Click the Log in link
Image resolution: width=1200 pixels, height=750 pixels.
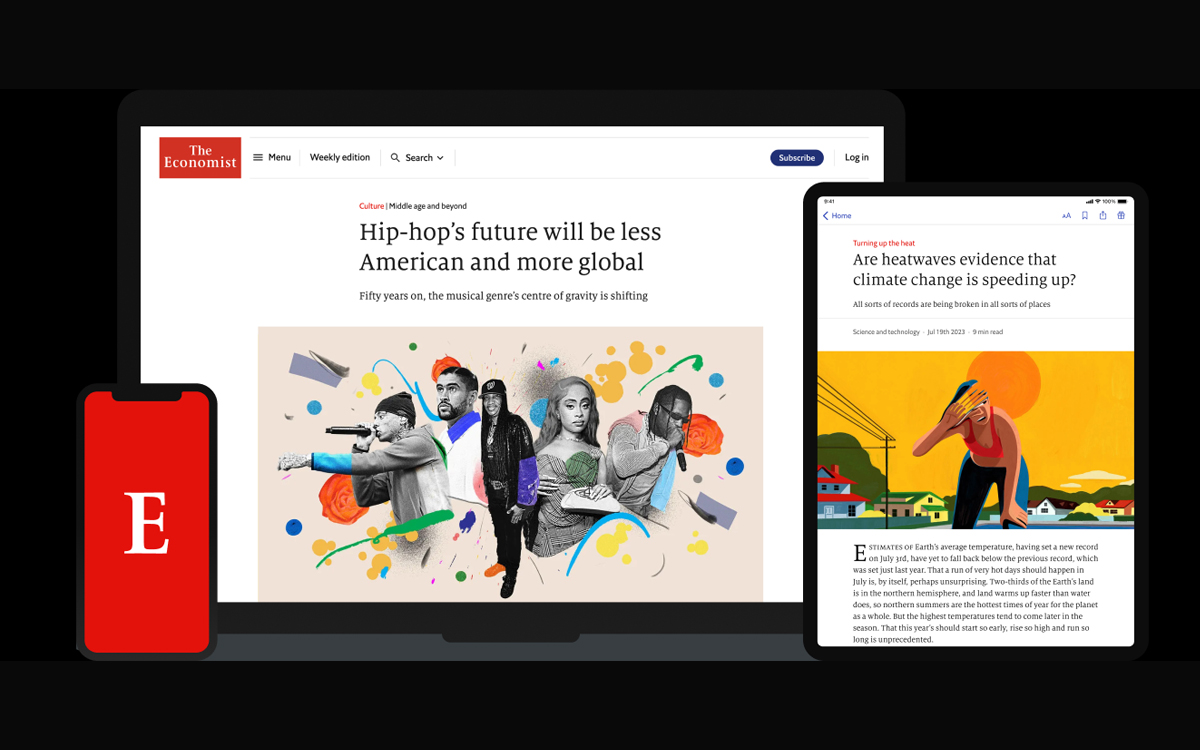click(x=856, y=157)
